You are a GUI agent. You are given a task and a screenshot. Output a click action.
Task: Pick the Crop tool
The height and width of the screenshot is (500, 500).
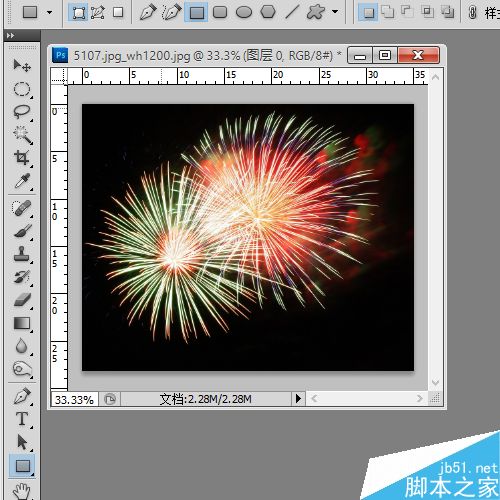[x=22, y=158]
